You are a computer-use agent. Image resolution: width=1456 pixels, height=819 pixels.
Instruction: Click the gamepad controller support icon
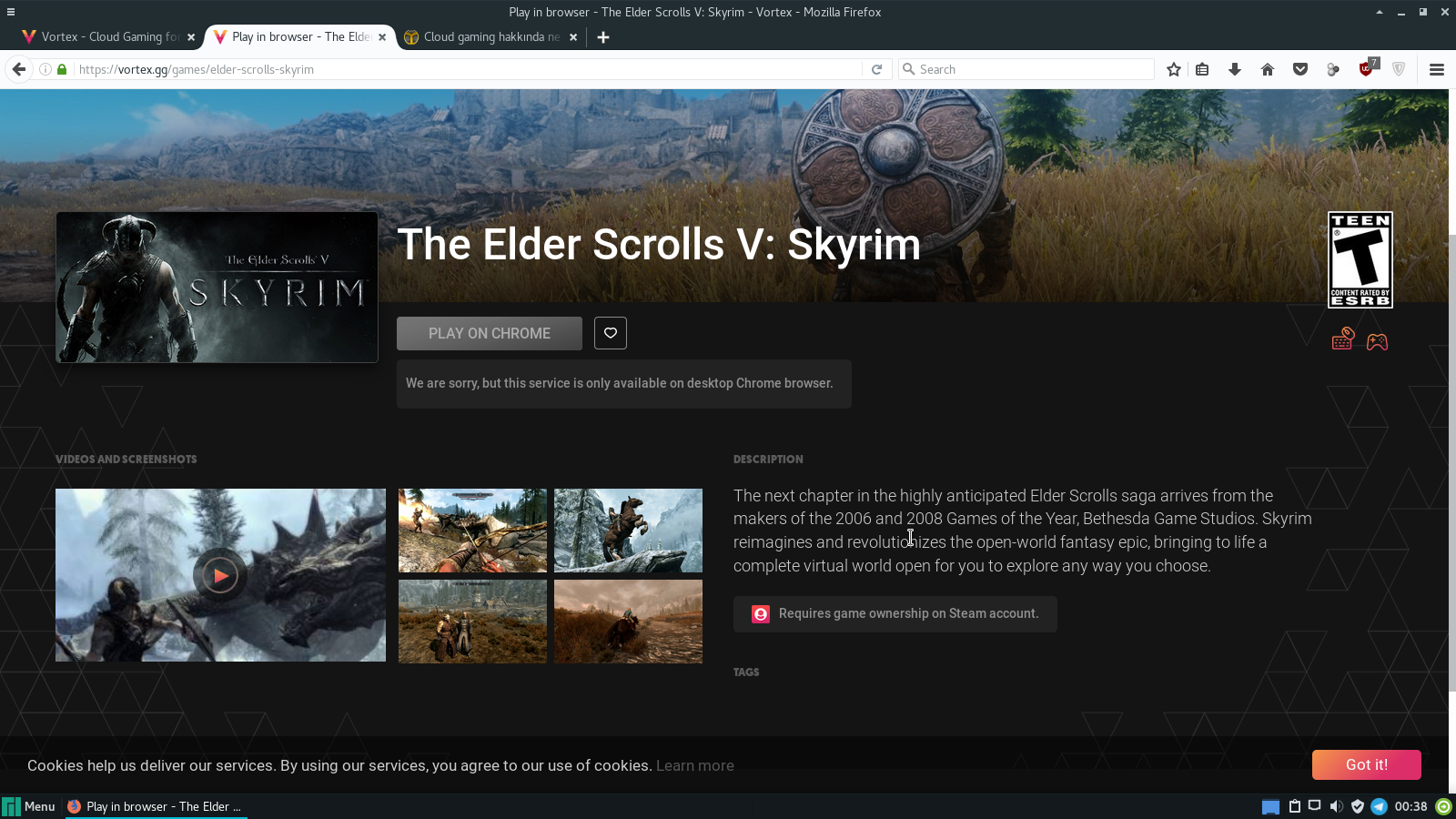point(1377,341)
